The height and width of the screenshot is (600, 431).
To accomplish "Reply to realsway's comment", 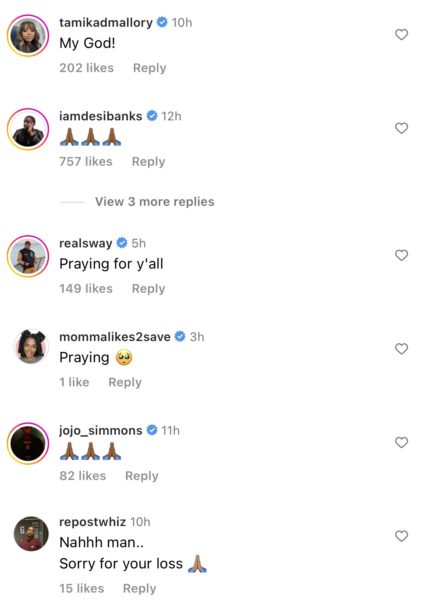I will coord(149,289).
